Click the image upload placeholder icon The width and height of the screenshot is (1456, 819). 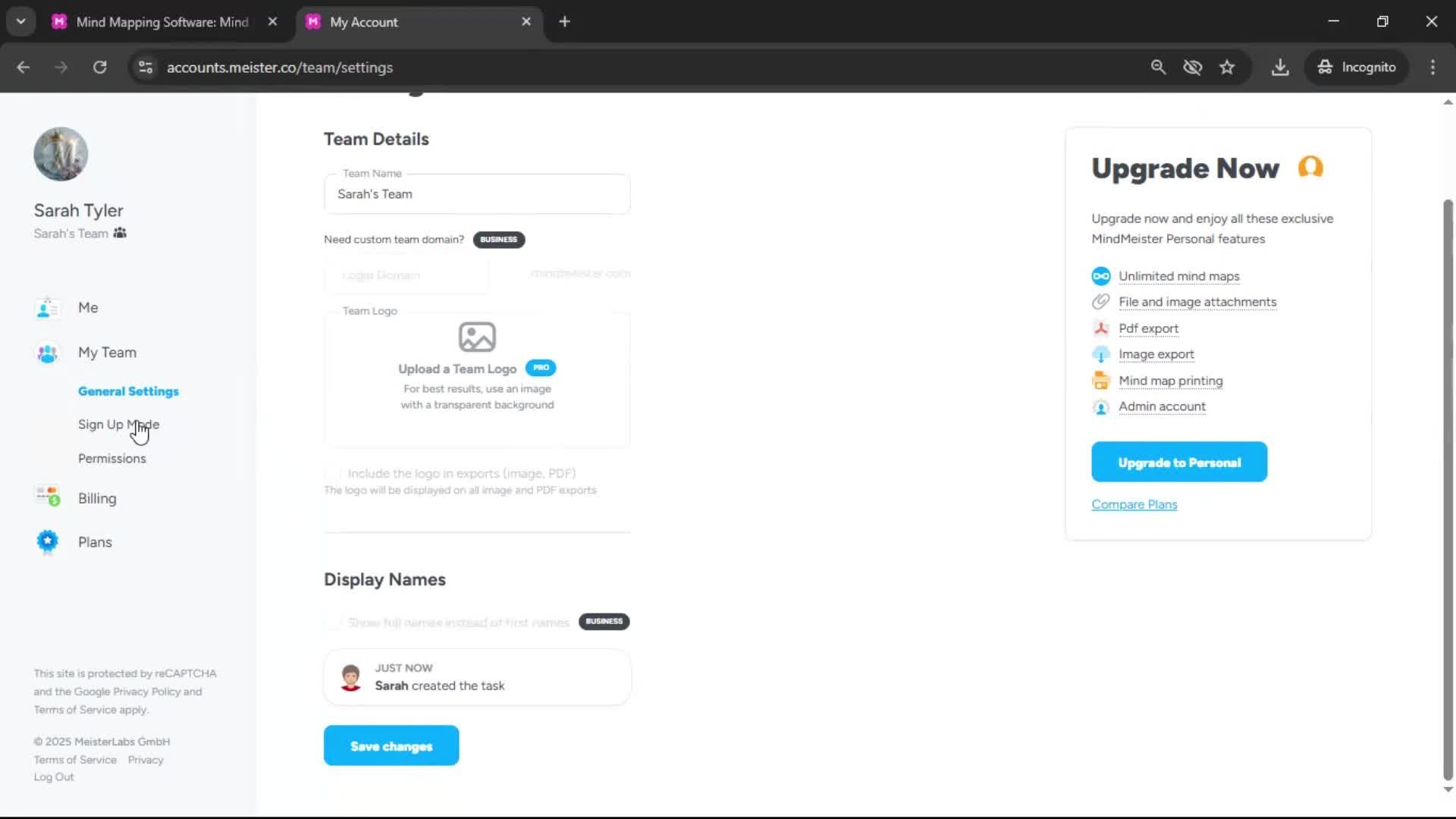pyautogui.click(x=477, y=337)
